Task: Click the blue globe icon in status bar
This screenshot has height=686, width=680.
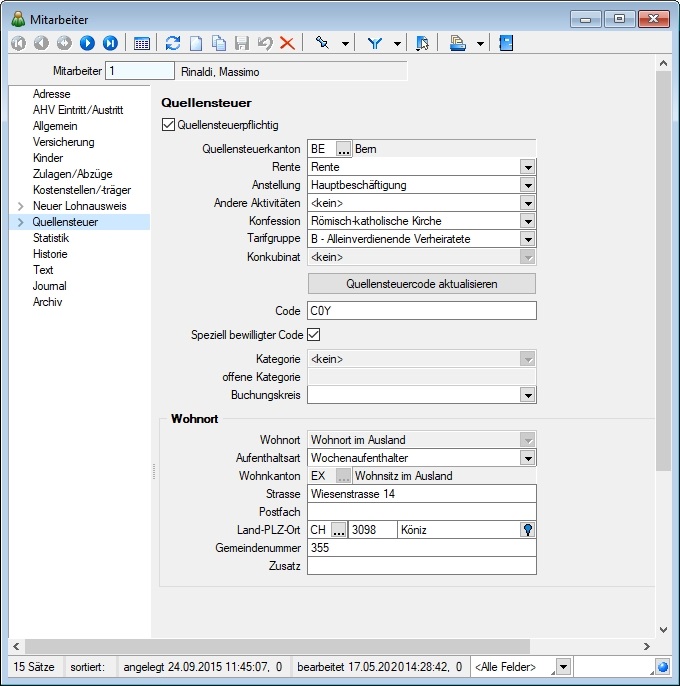Action: point(663,667)
